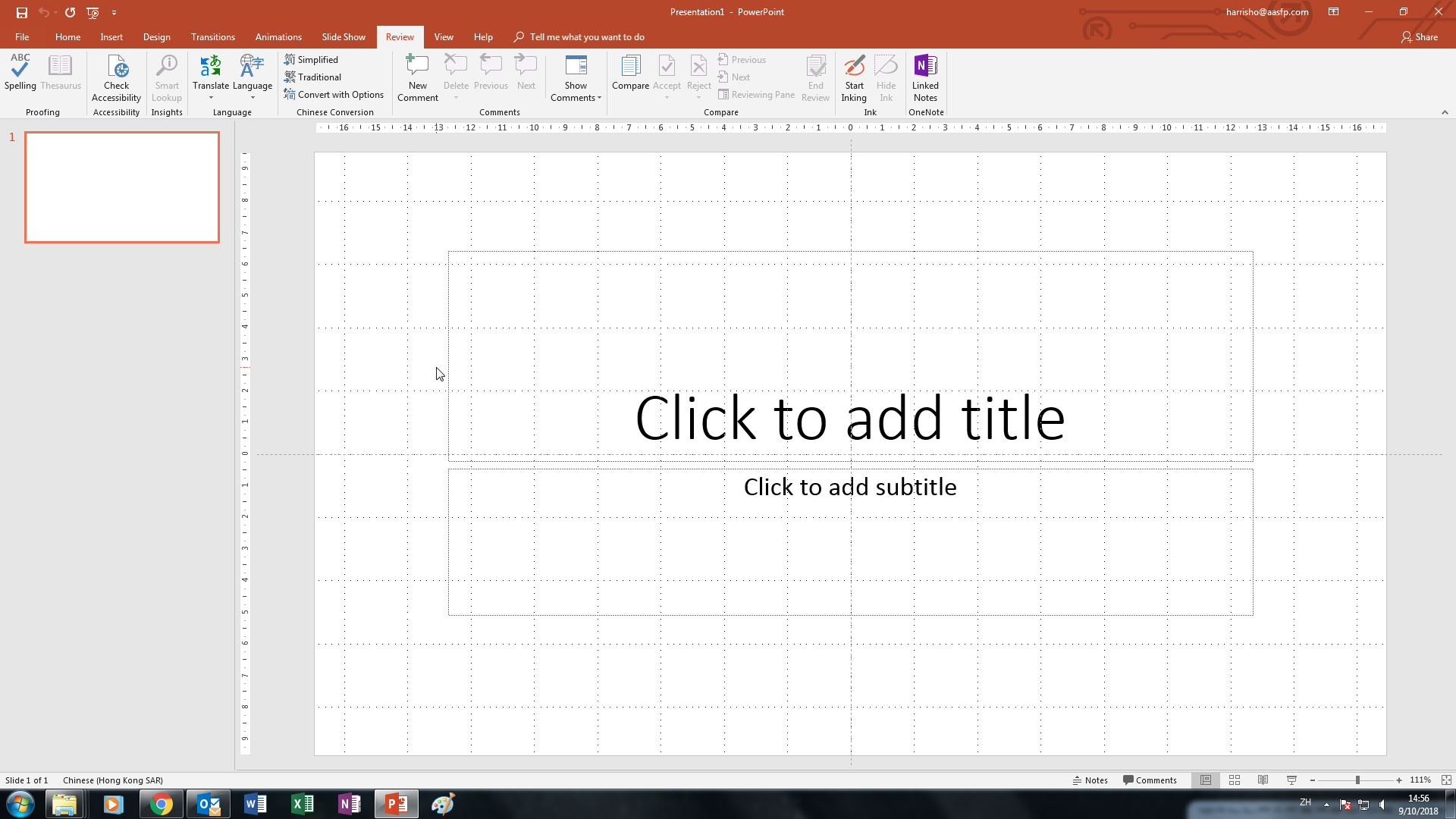Click the Translate button

(211, 78)
